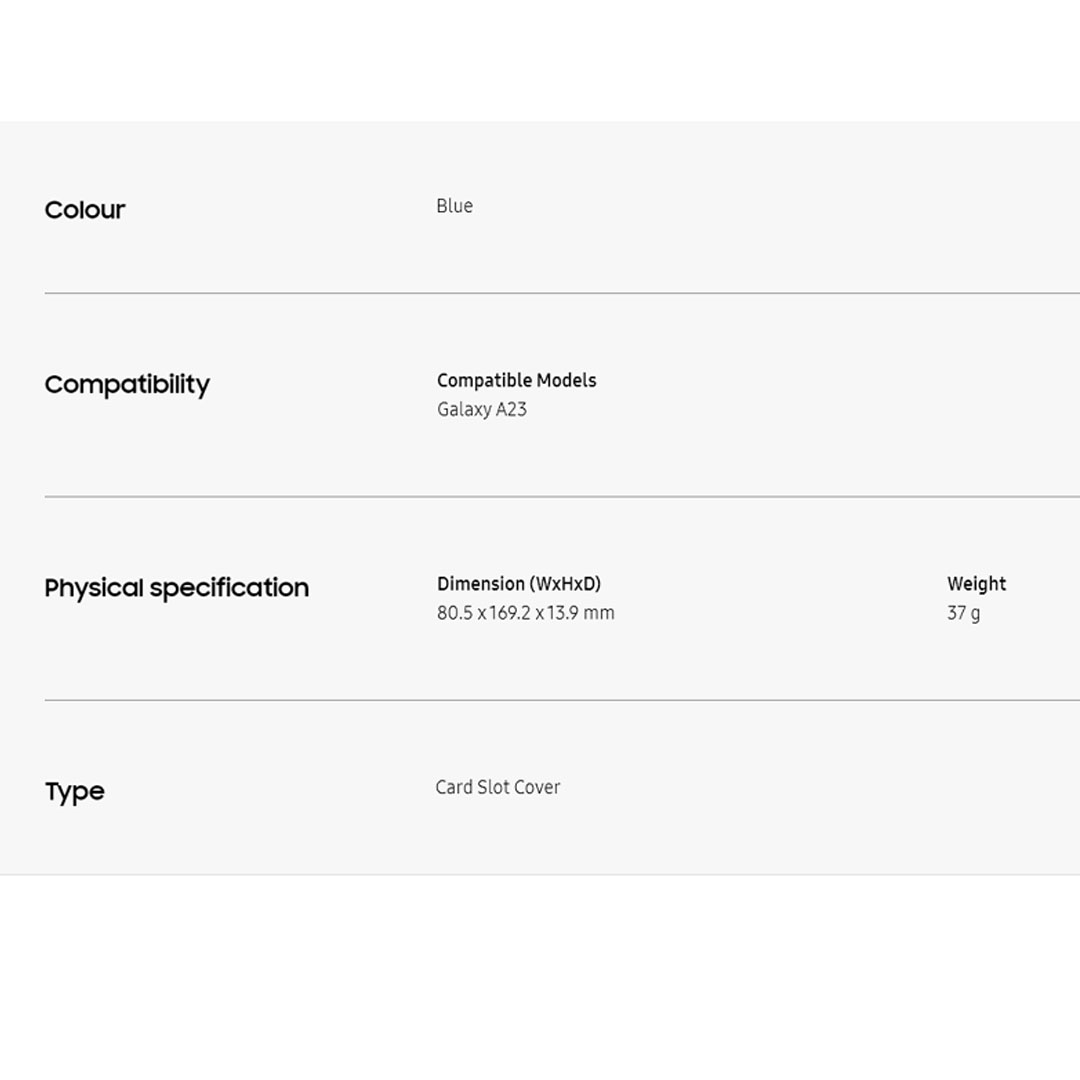Select the Blue colour value text

click(x=454, y=206)
